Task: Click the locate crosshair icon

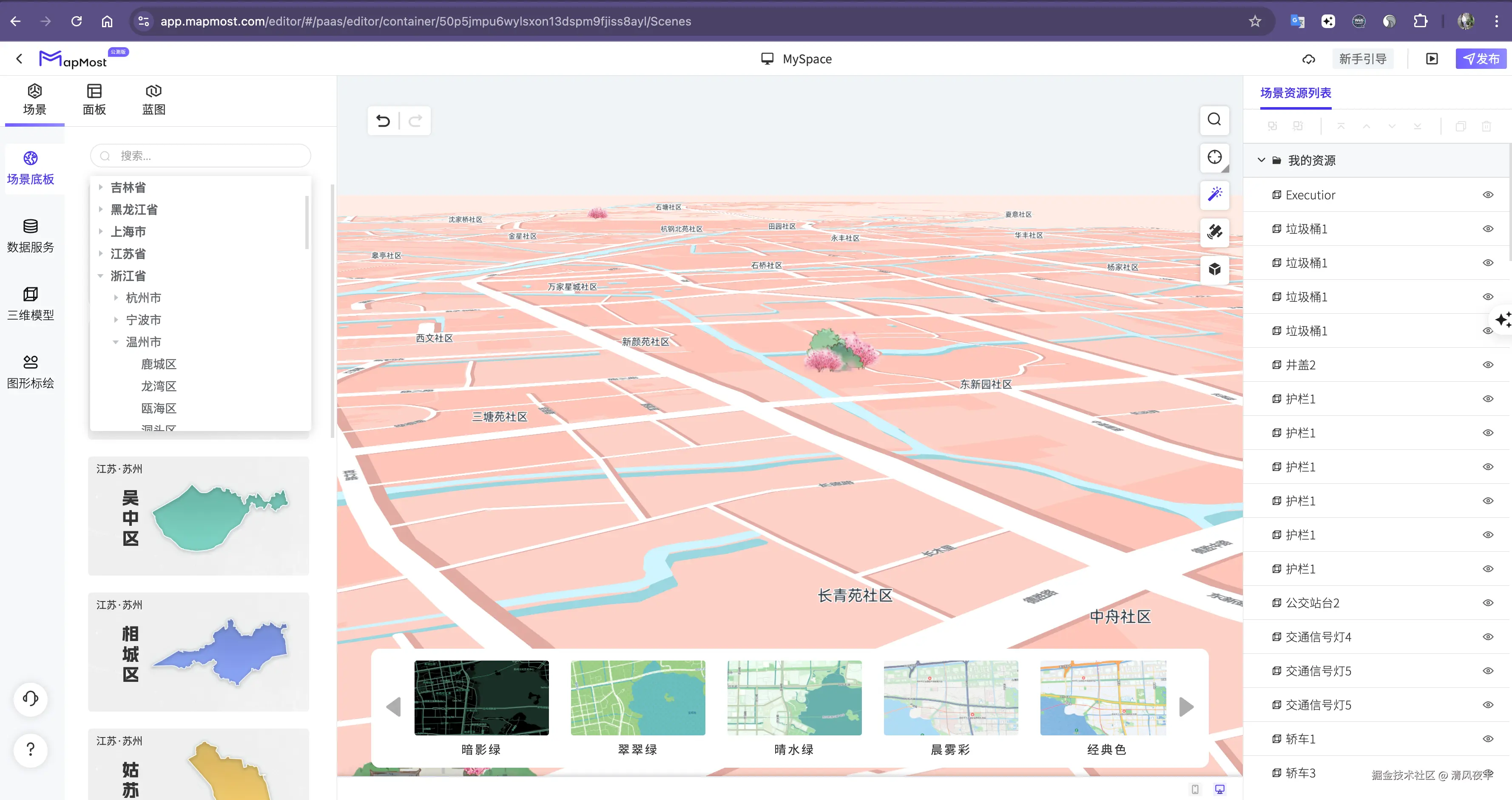Action: [x=1214, y=157]
